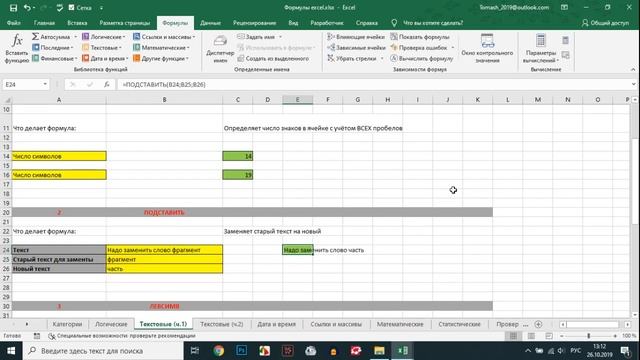Click the formula bar input
The width and height of the screenshot is (640, 360).
373,84
